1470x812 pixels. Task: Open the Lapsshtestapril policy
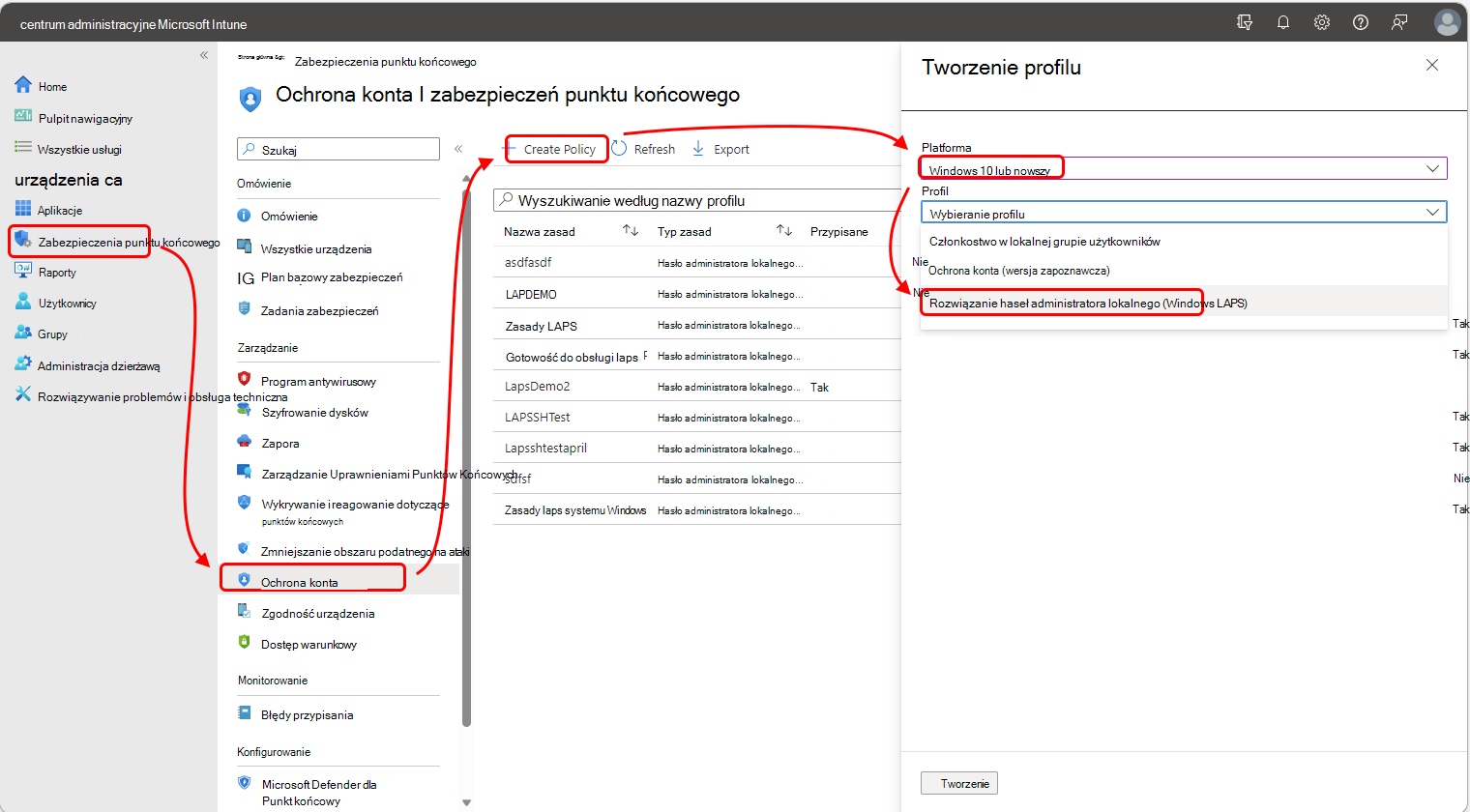(545, 448)
